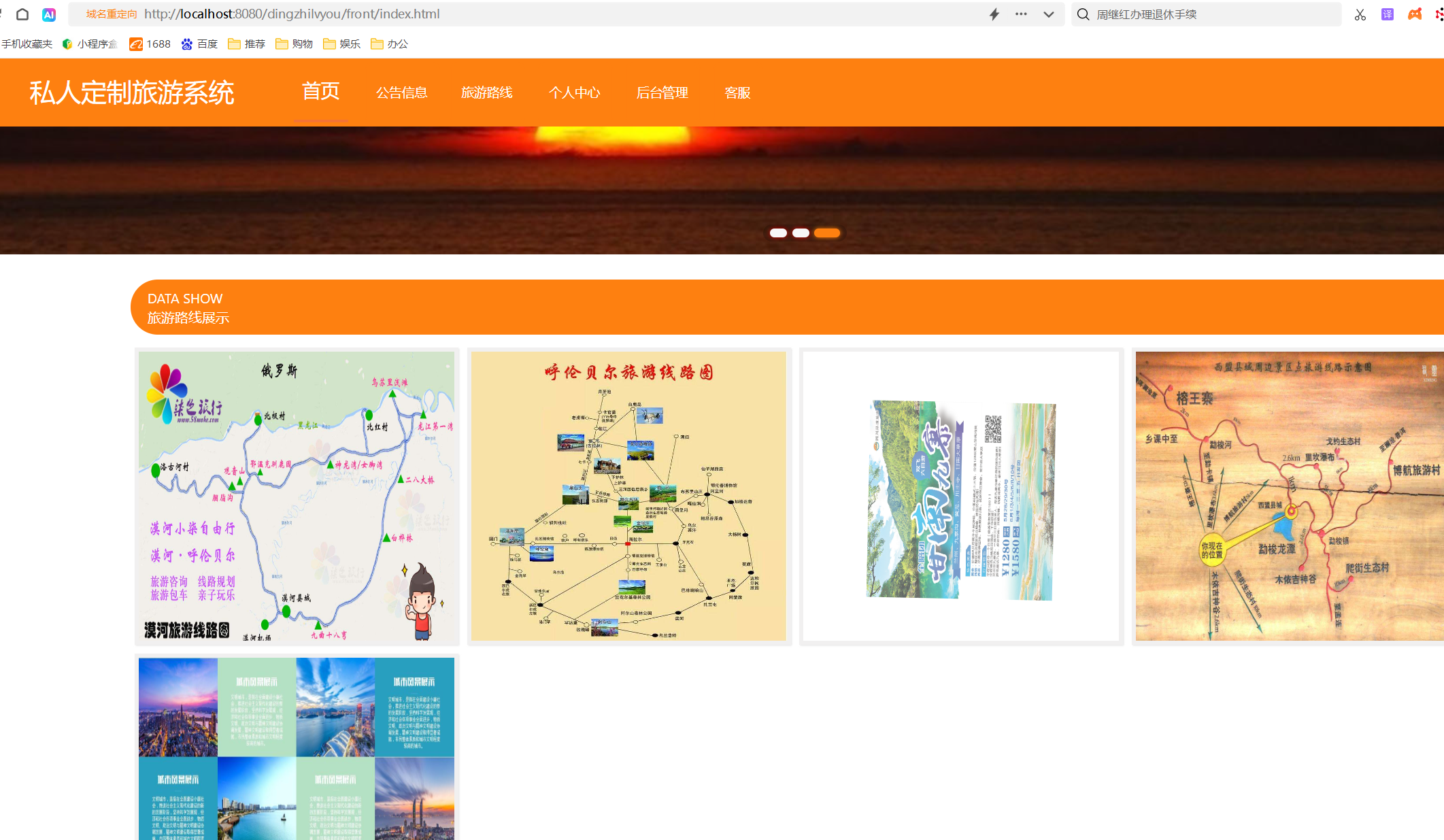Open the 客服 link
This screenshot has height=840, width=1444.
(738, 93)
